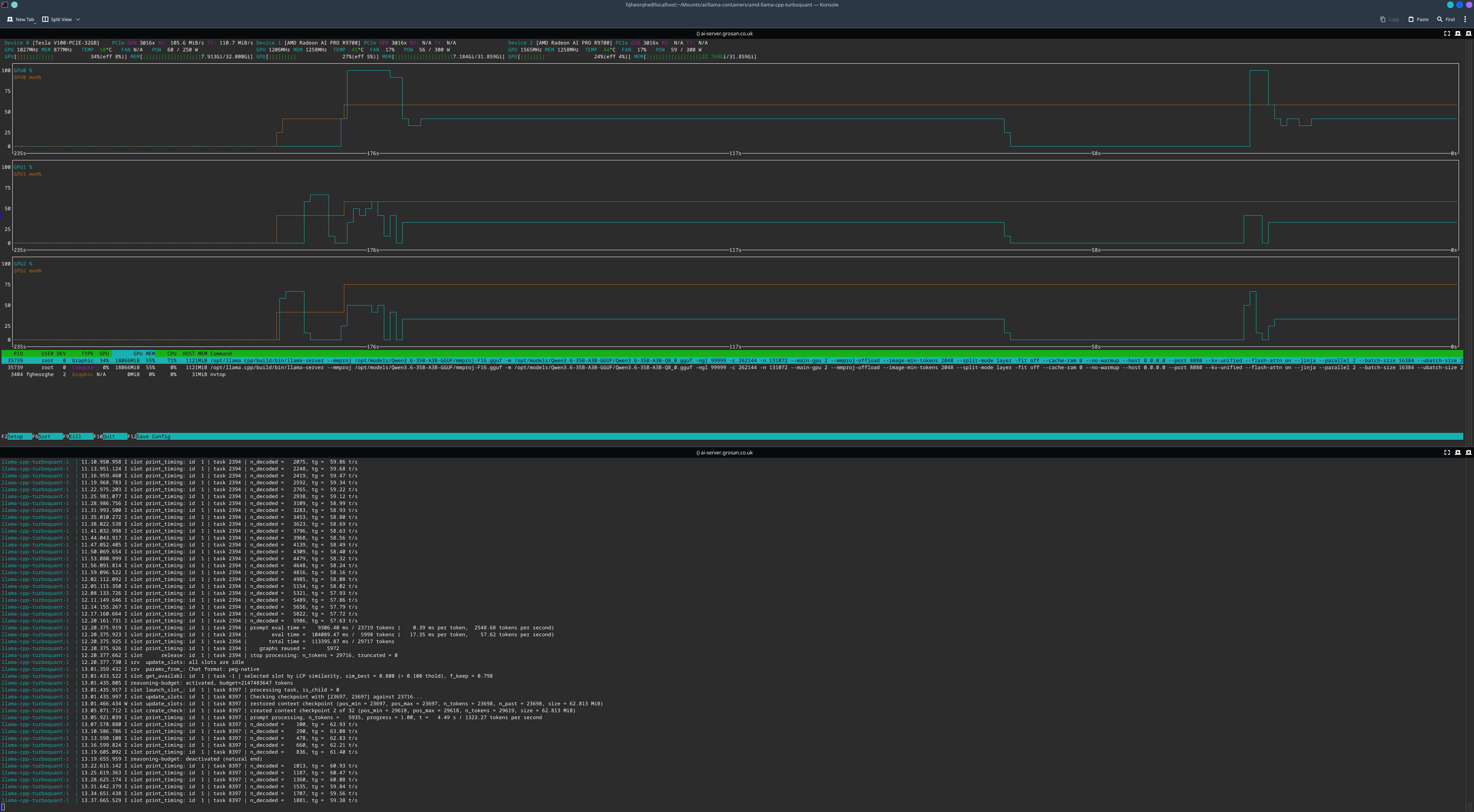Click the teal pin dot in title bar
This screenshot has height=812, width=1474.
click(x=14, y=5)
